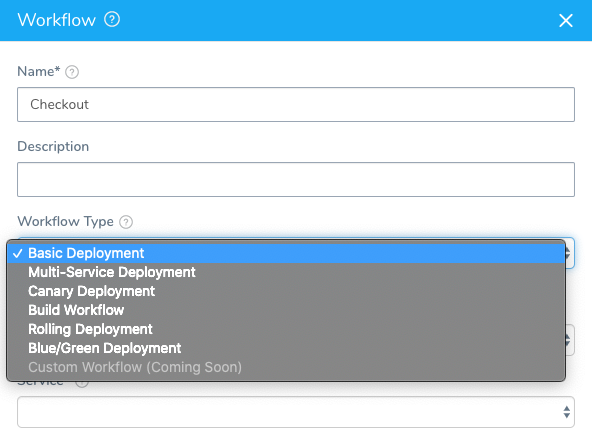Click the Name* label text
This screenshot has width=592, height=442.
[39, 71]
